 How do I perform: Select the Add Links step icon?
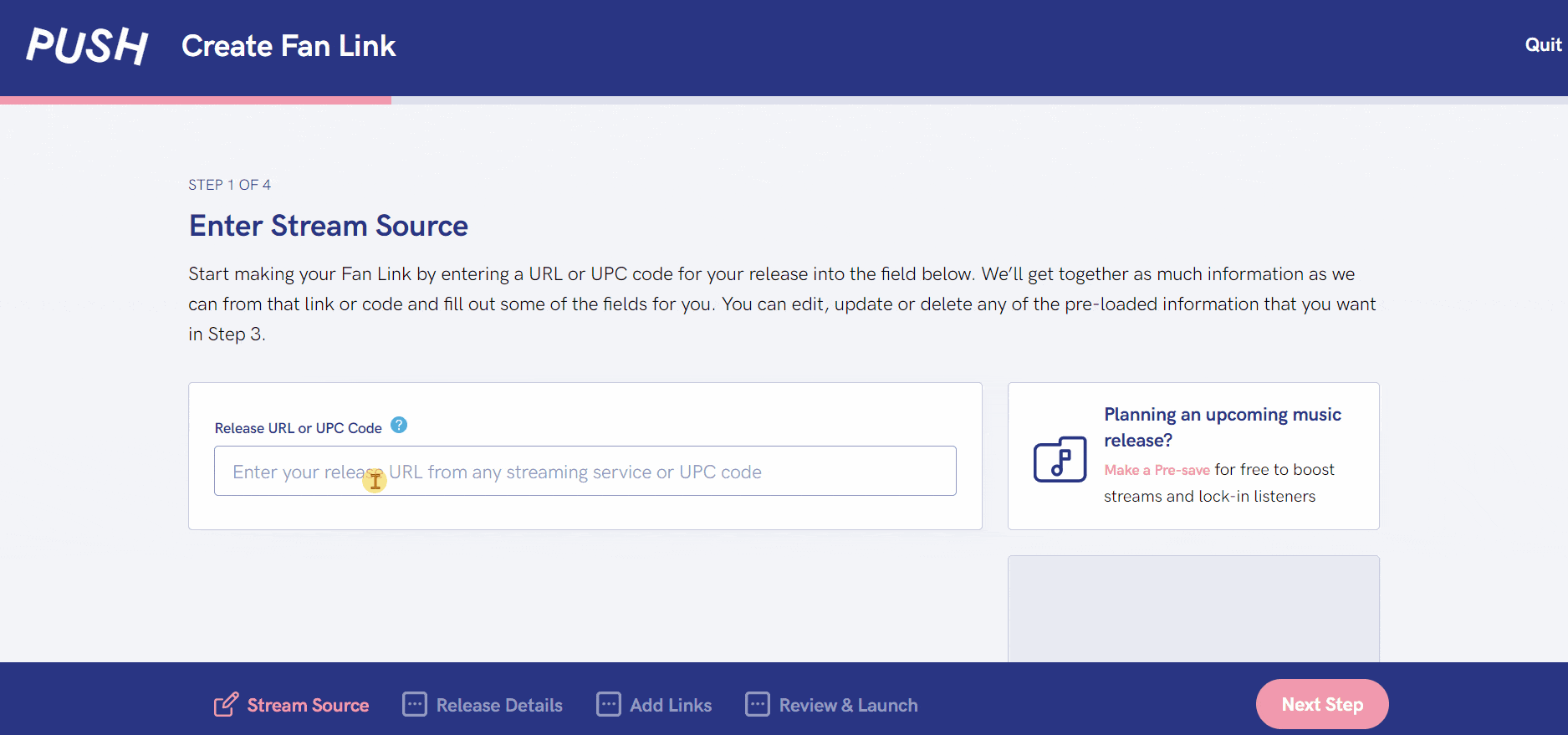tap(608, 705)
